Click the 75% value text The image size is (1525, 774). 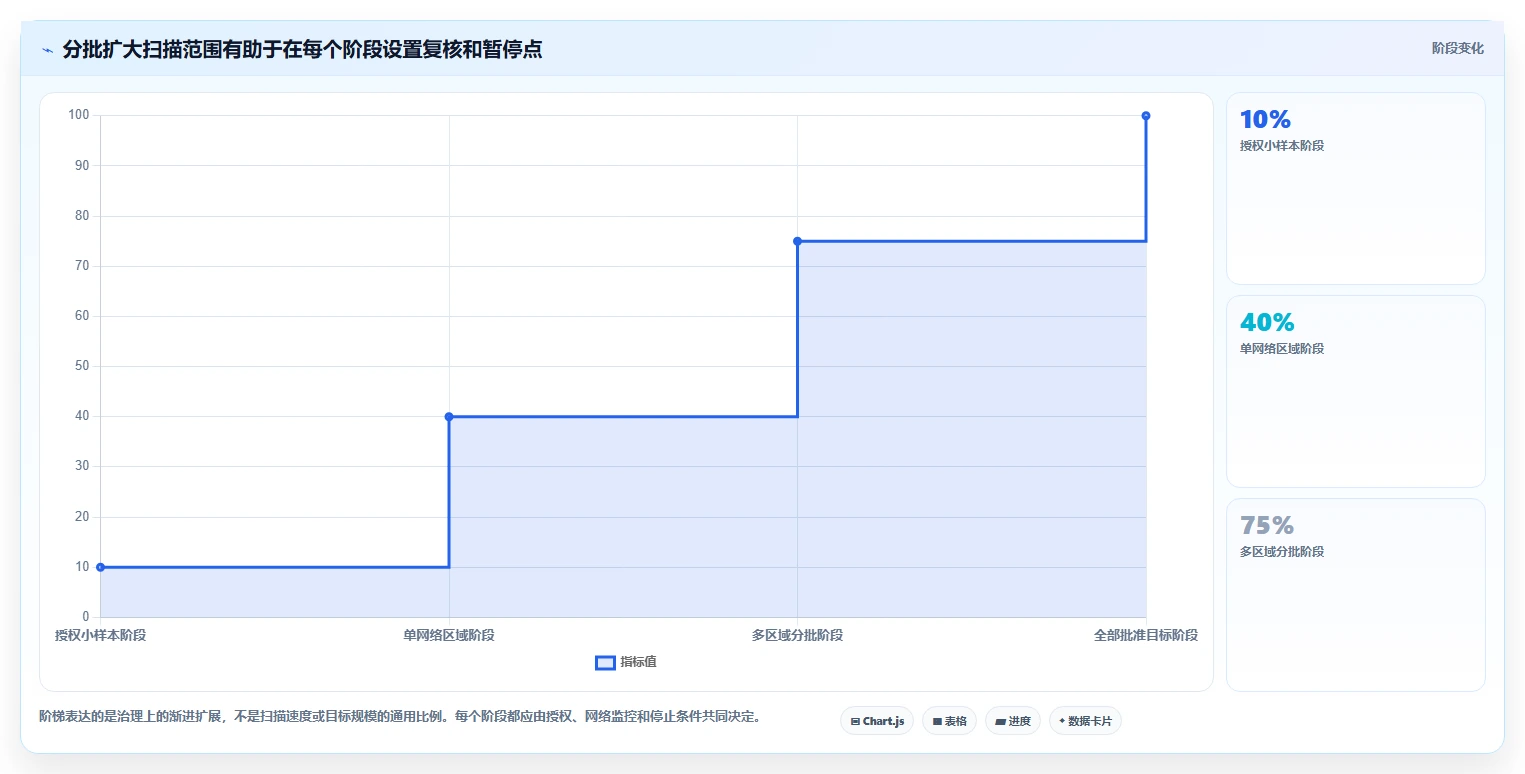1267,526
